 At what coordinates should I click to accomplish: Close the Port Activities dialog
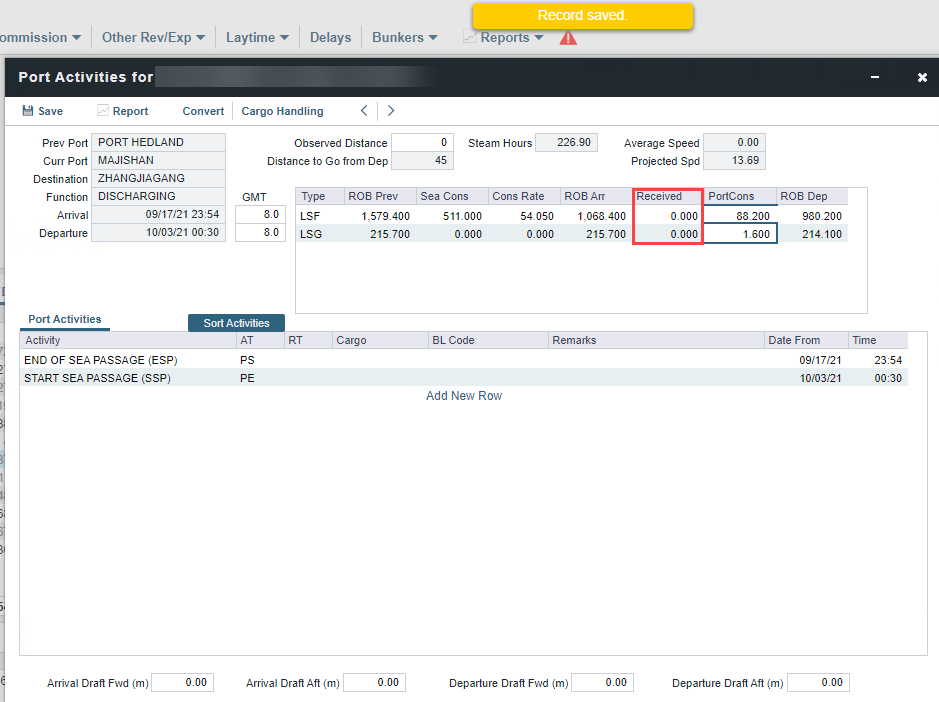click(922, 77)
